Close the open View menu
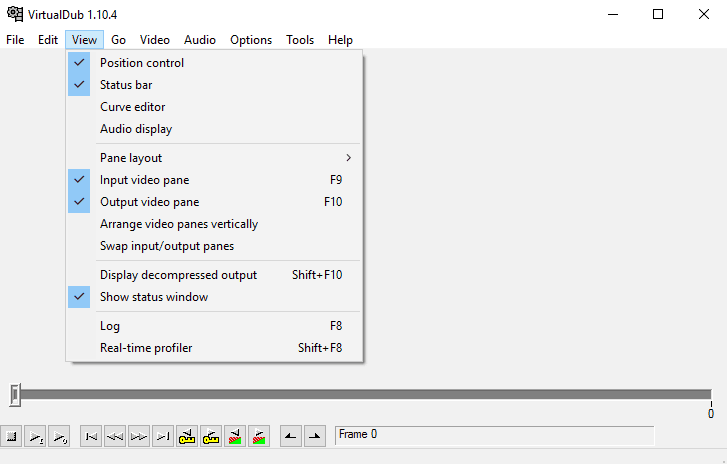 (84, 40)
